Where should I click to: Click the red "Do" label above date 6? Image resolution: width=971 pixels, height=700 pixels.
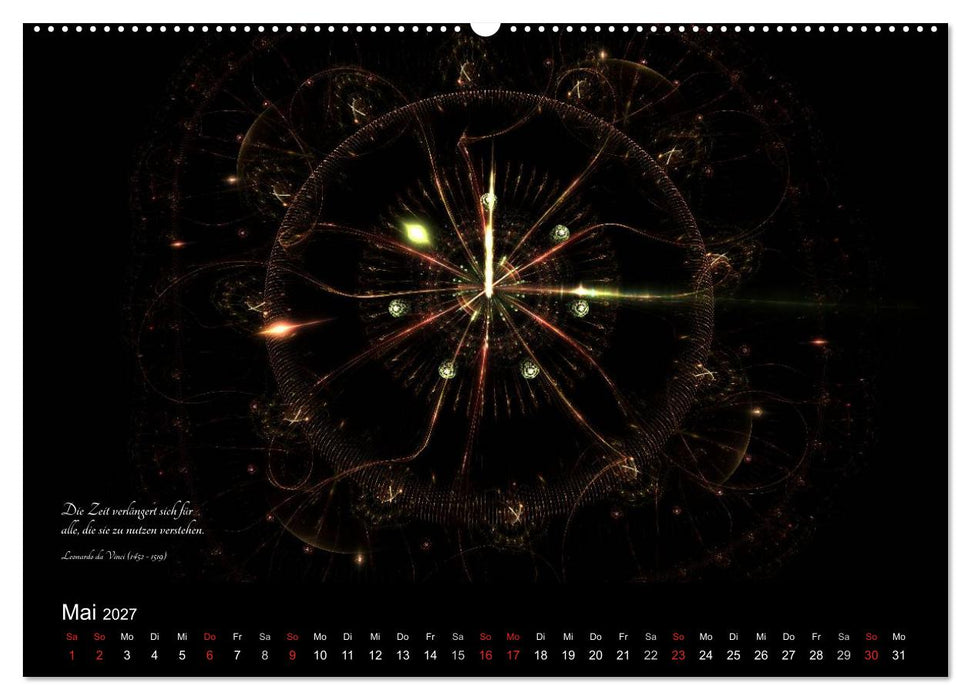209,636
